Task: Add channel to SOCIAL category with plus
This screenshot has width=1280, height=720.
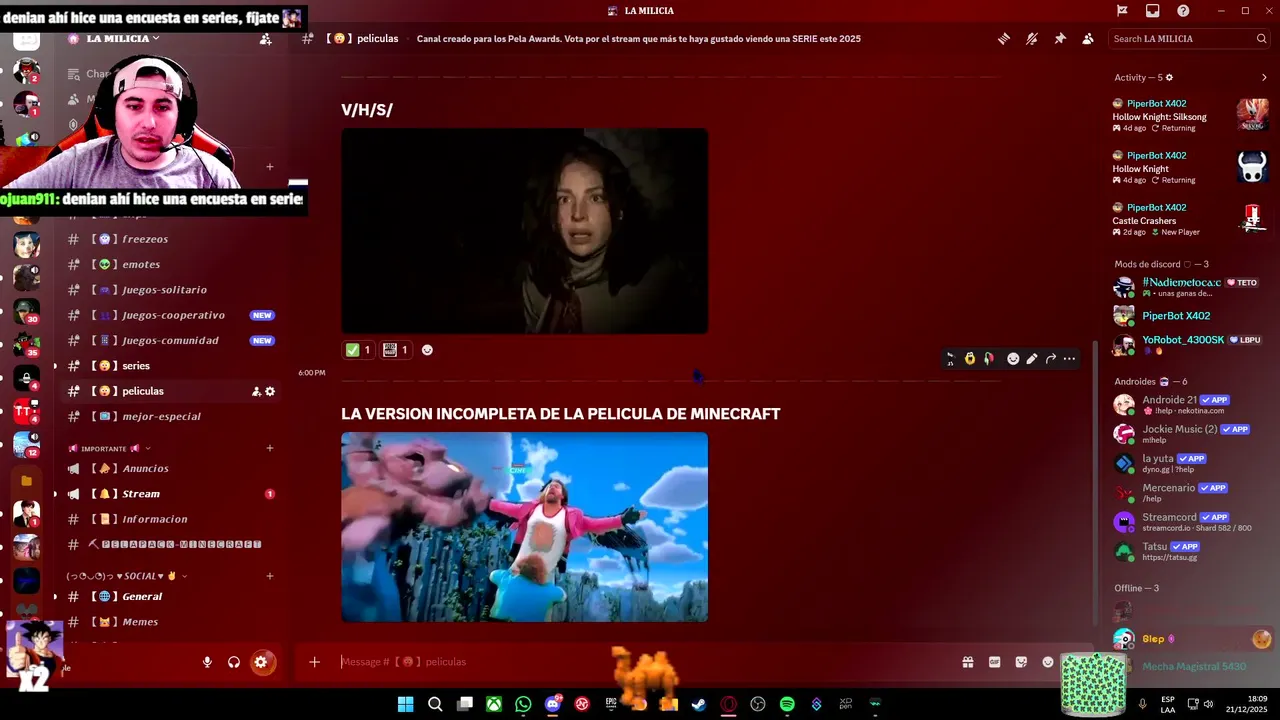Action: tap(270, 576)
